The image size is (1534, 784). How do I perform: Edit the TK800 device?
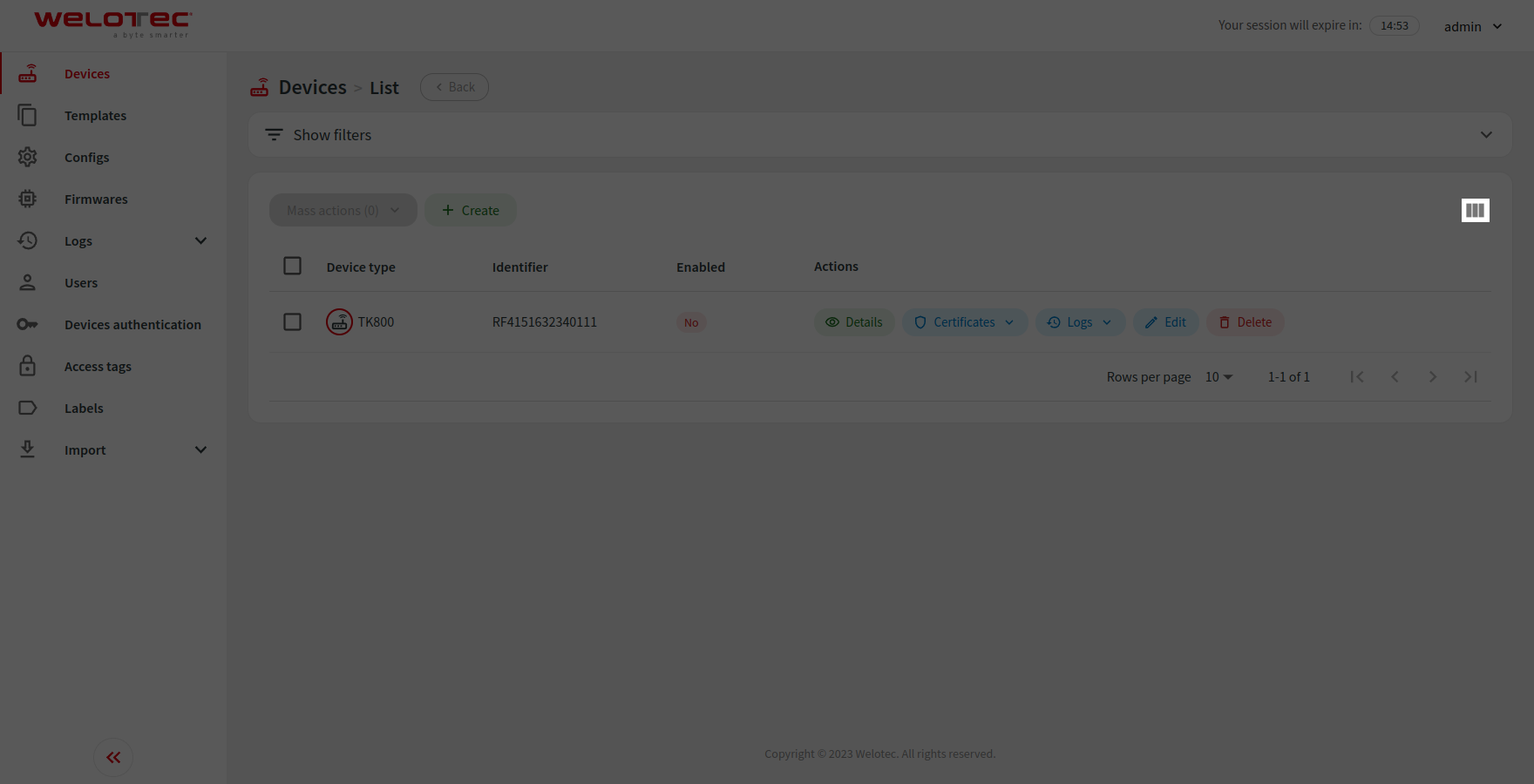[x=1165, y=322]
